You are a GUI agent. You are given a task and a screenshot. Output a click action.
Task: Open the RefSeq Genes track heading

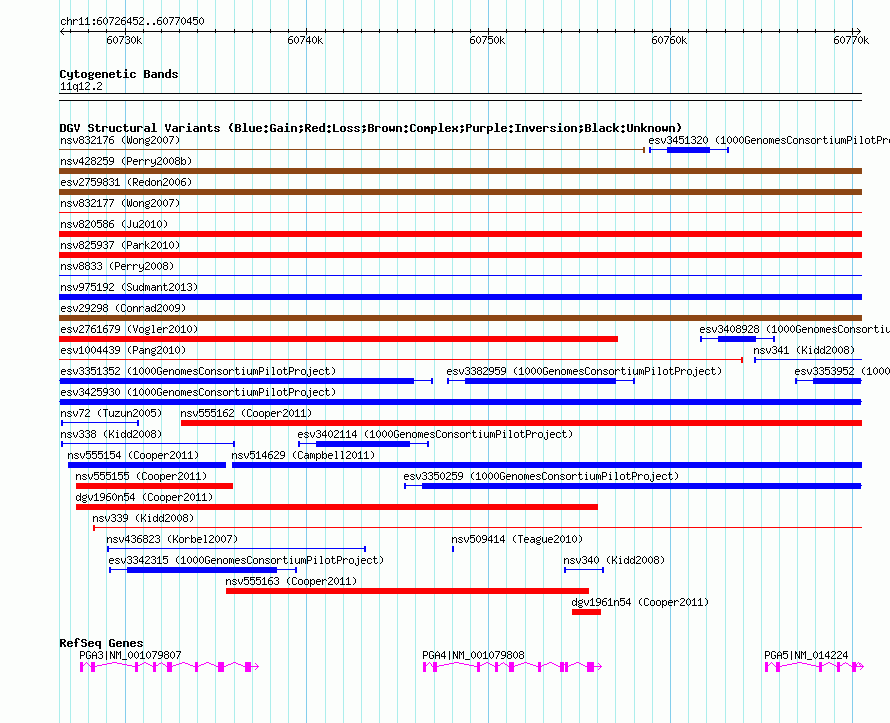tap(101, 643)
